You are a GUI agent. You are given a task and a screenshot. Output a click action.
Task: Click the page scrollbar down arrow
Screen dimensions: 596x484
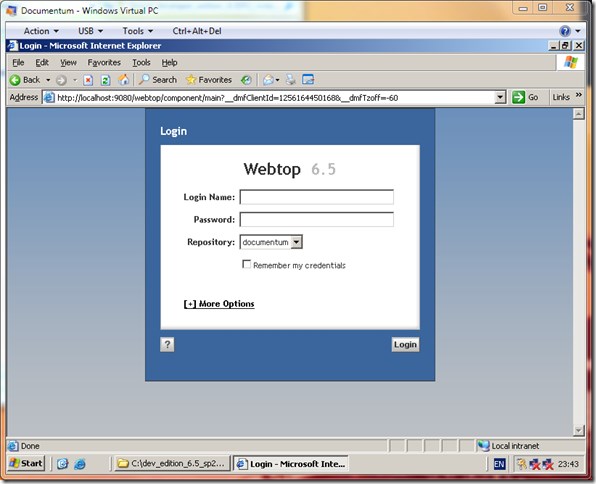pyautogui.click(x=579, y=430)
